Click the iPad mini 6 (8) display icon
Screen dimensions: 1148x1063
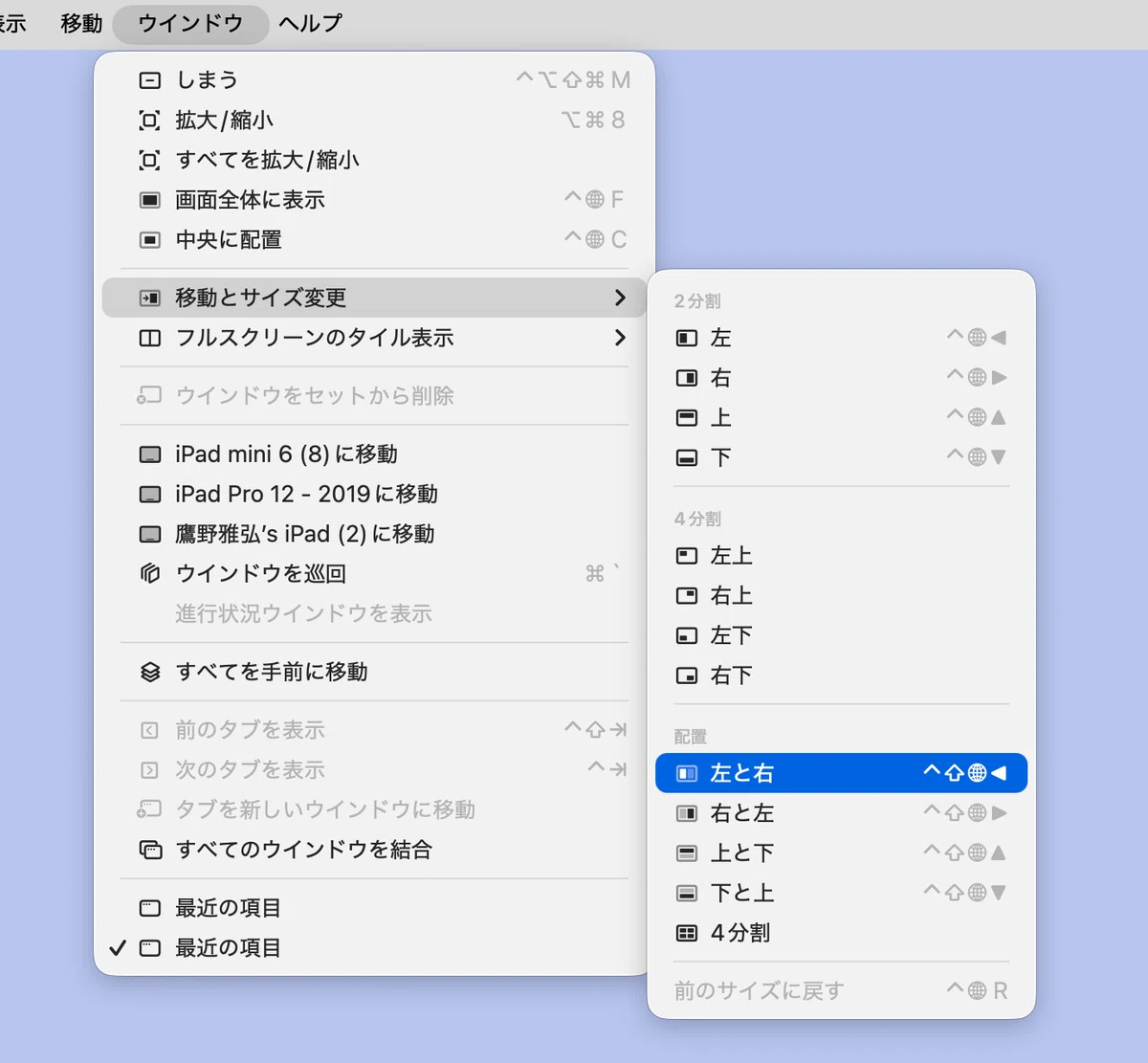click(150, 454)
